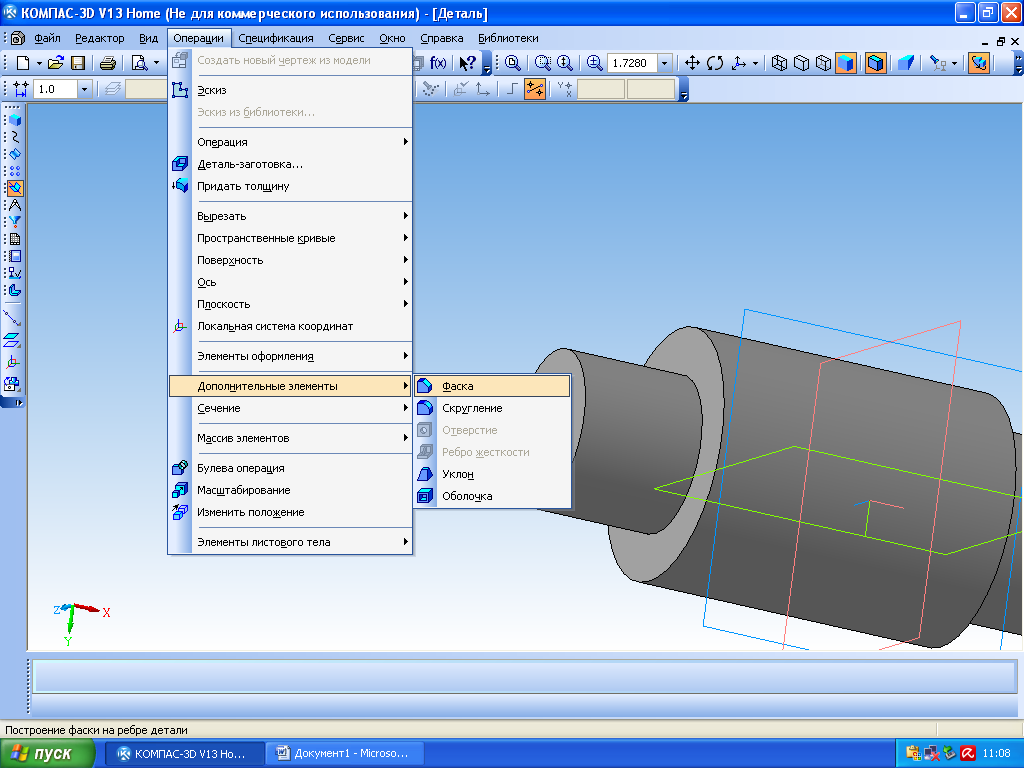Click the step value 1.0 field
Image resolution: width=1024 pixels, height=768 pixels.
55,89
